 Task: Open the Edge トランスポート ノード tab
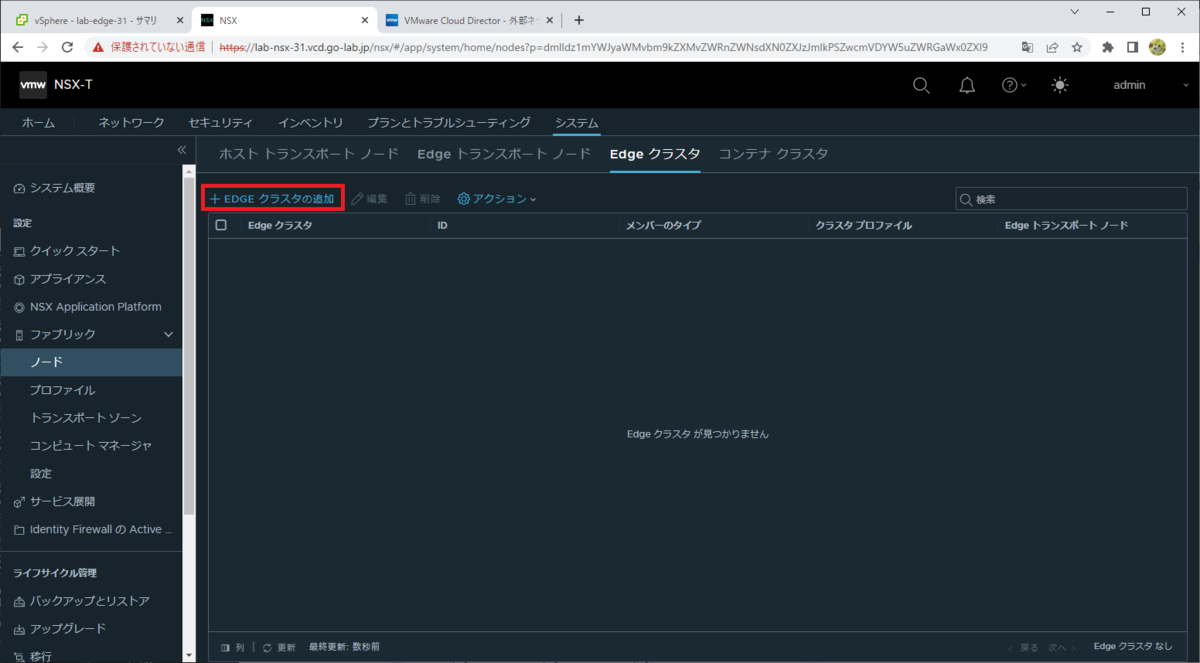pyautogui.click(x=504, y=154)
